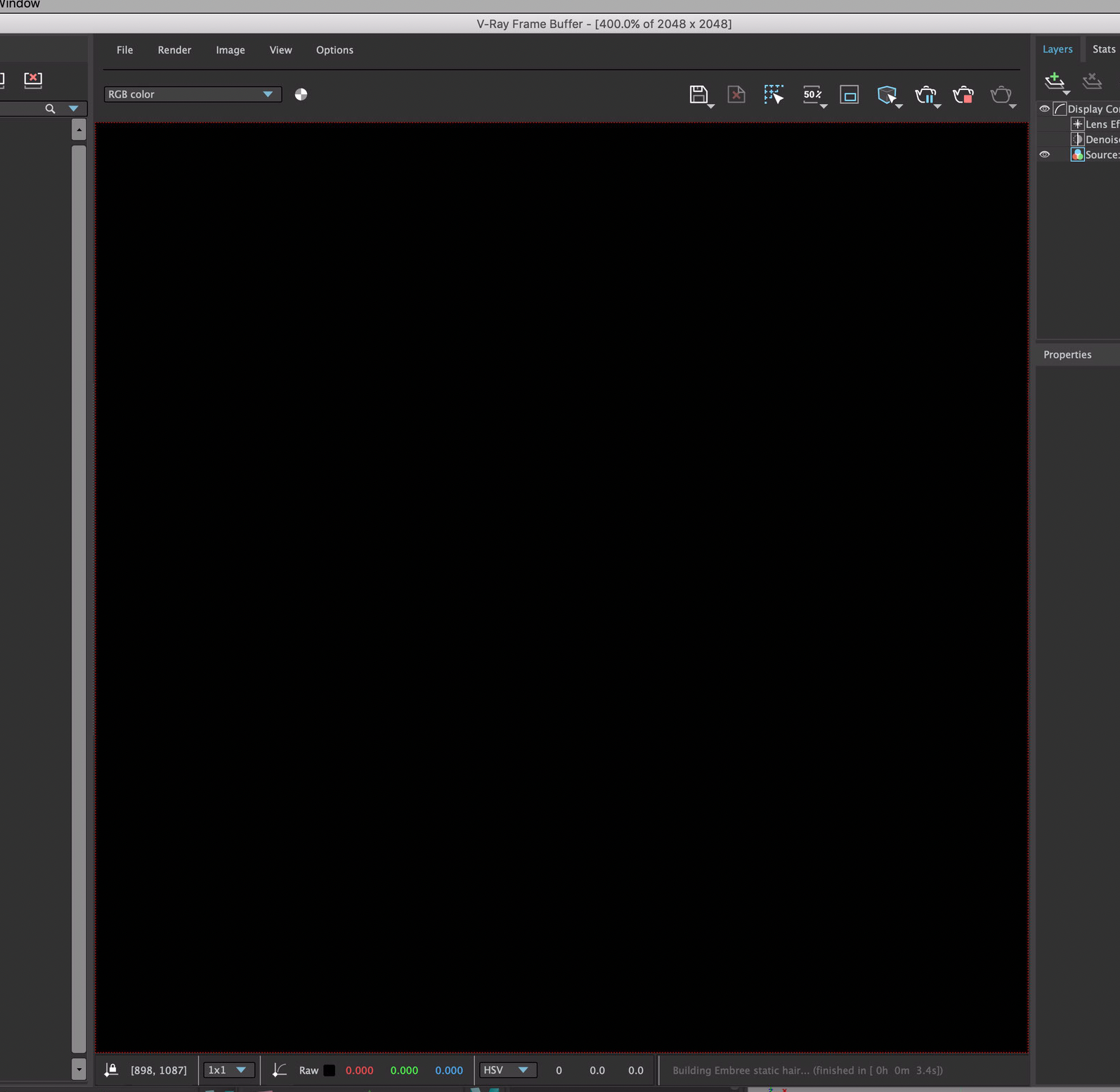Open the Image menu

[230, 50]
